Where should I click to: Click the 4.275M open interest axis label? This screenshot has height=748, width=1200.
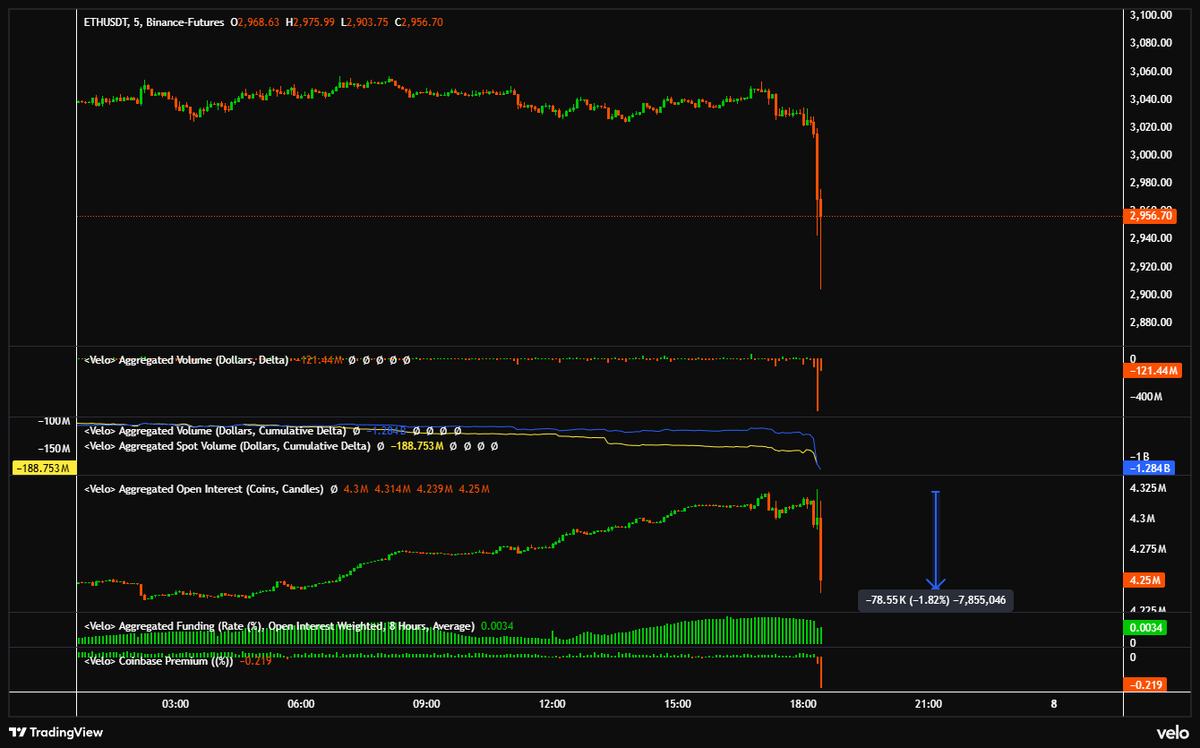(1146, 549)
